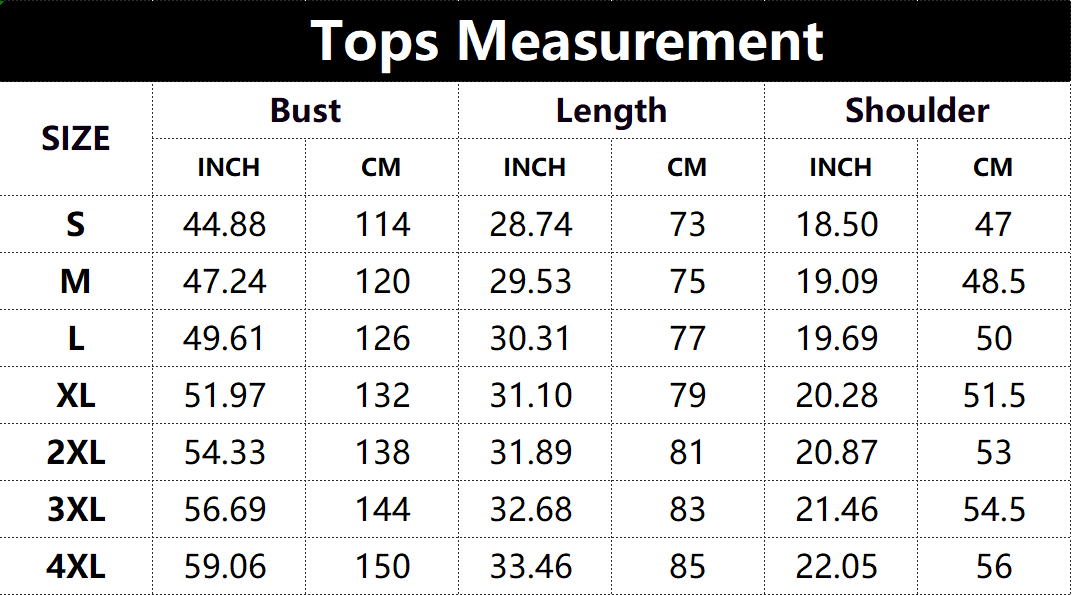Select the 126 bust cm cell

382,338
